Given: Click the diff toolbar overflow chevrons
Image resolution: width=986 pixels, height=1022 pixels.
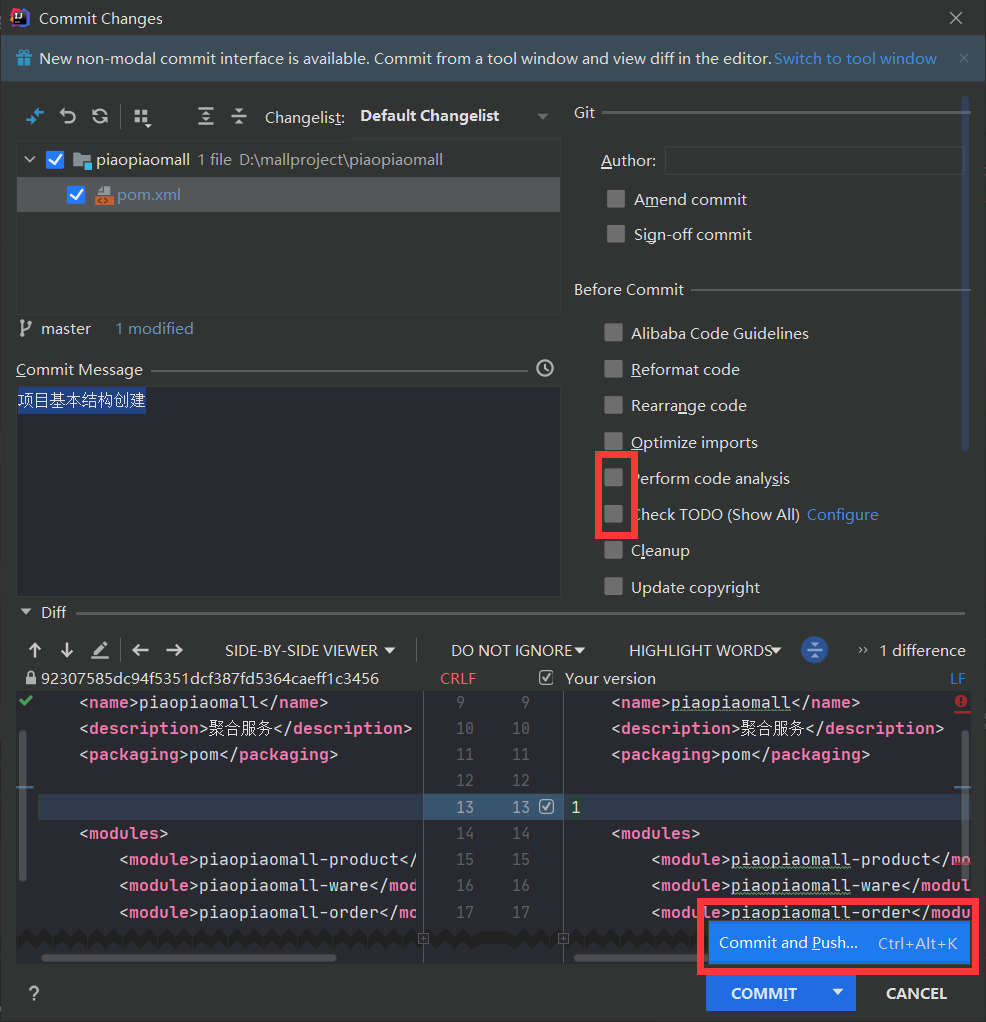Looking at the screenshot, I should pyautogui.click(x=863, y=650).
